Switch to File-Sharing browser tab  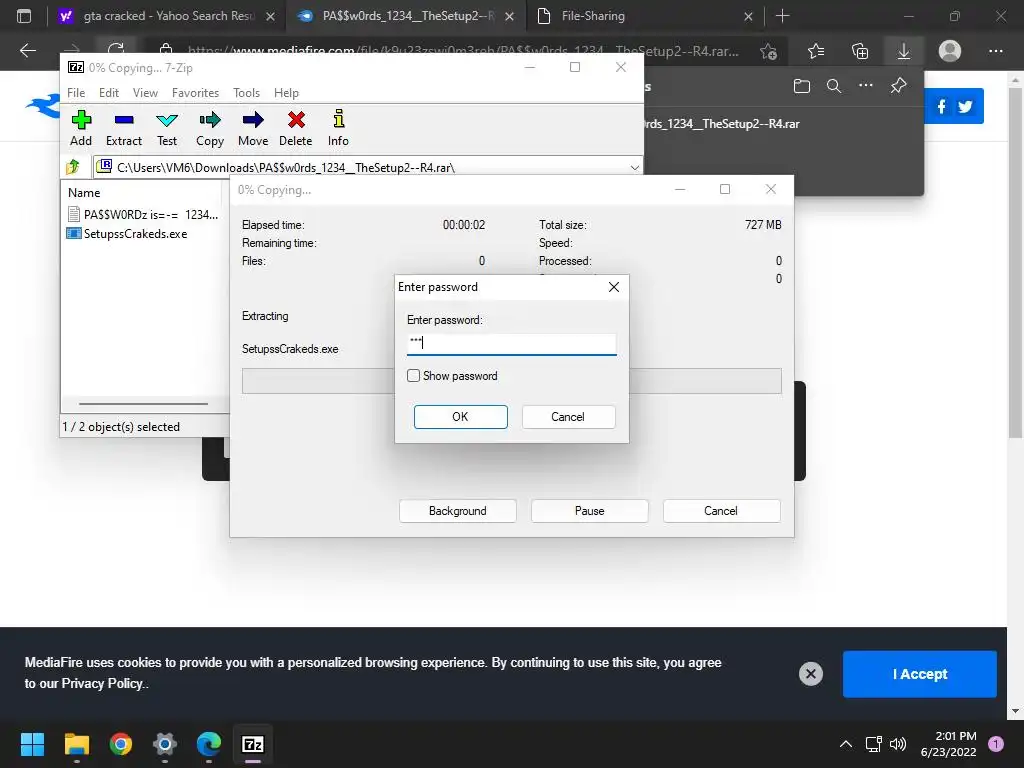[644, 16]
